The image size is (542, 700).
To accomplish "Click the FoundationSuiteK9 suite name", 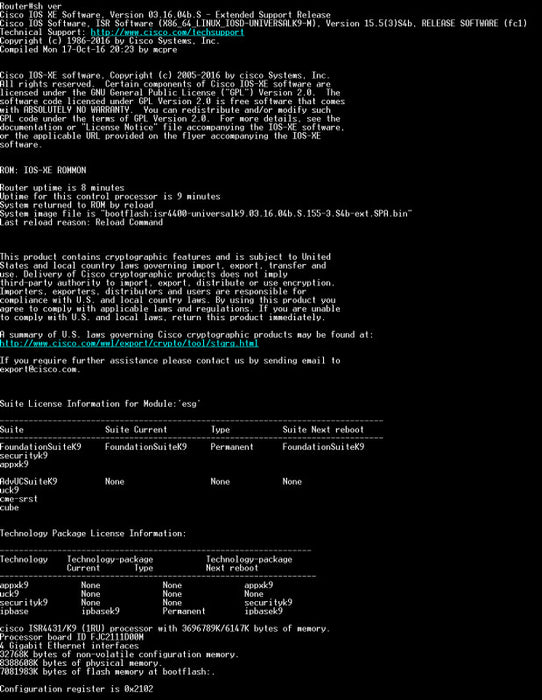I will click(x=41, y=447).
